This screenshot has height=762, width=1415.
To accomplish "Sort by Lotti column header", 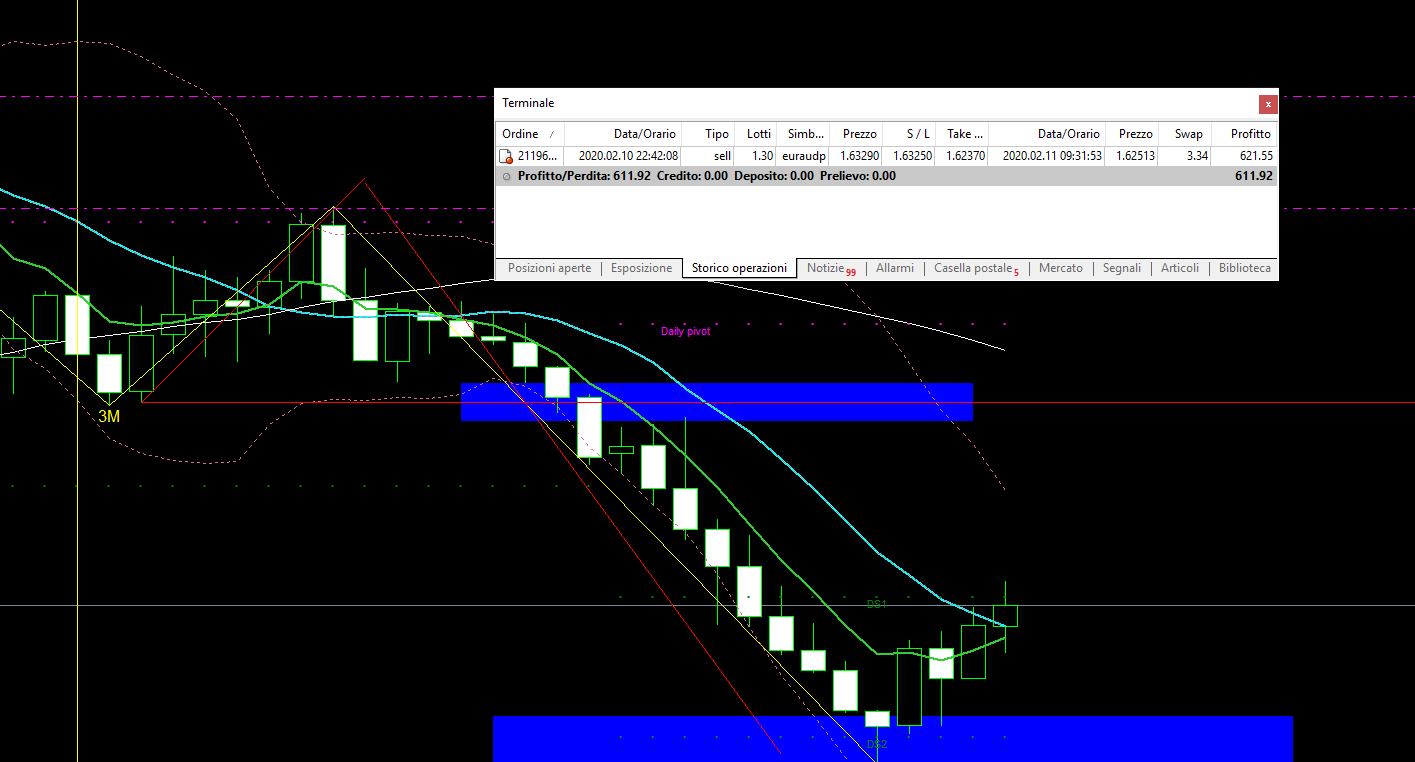I will (x=756, y=134).
